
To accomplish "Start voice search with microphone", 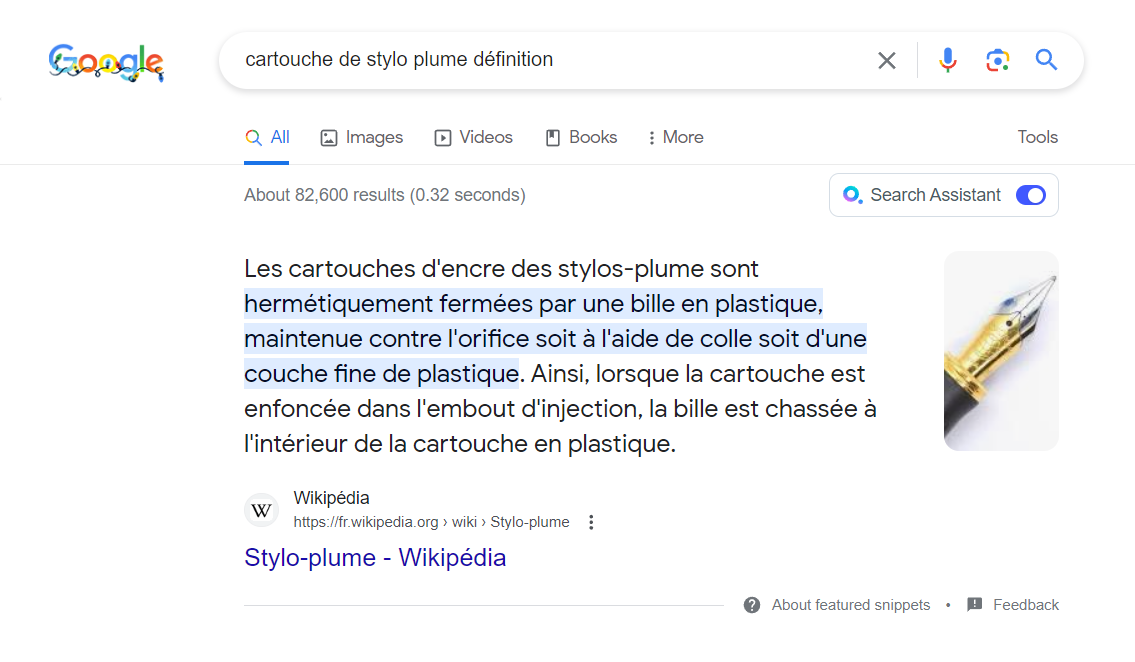I will tap(948, 60).
